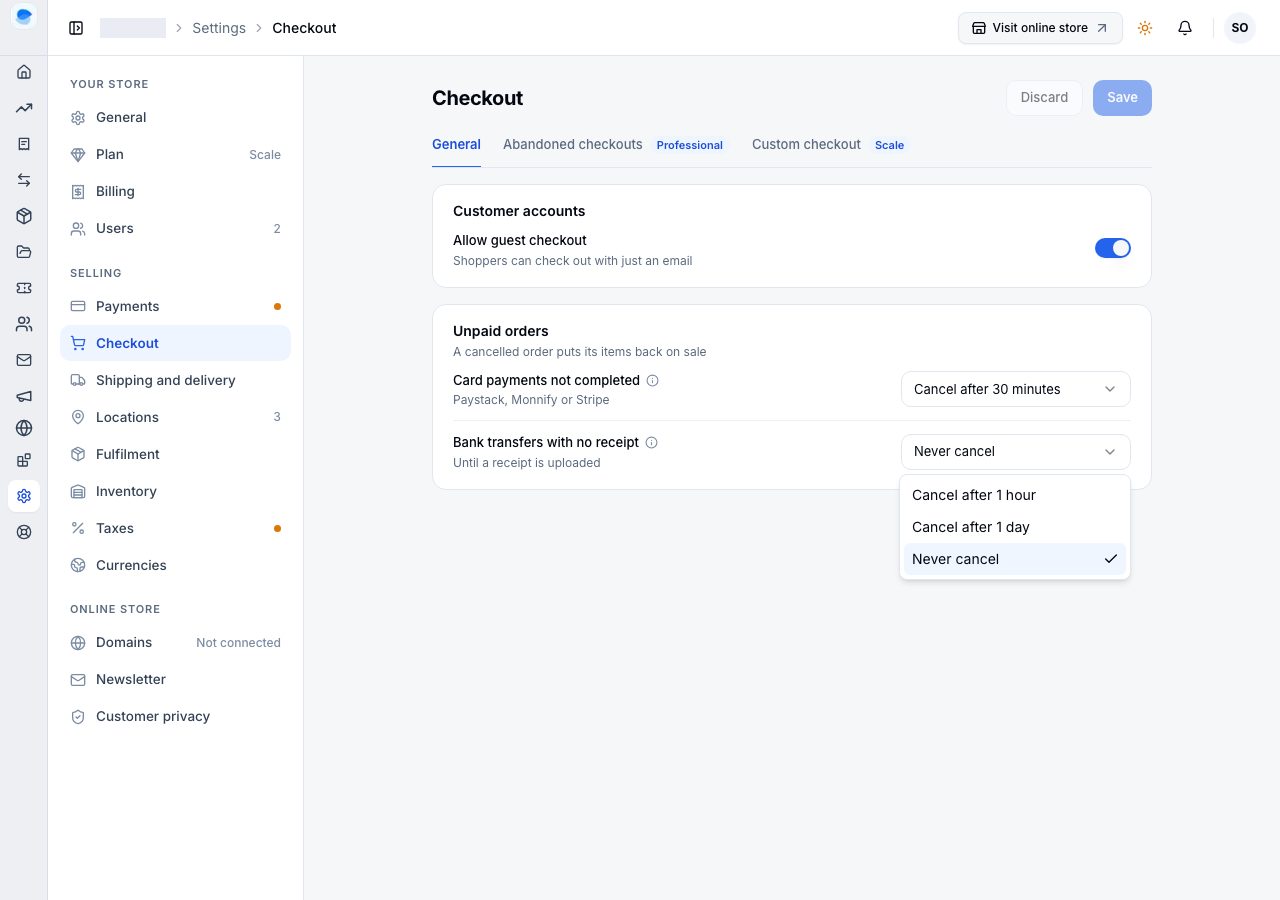Open the box (products) icon in the rail
This screenshot has width=1280, height=900.
coord(24,216)
